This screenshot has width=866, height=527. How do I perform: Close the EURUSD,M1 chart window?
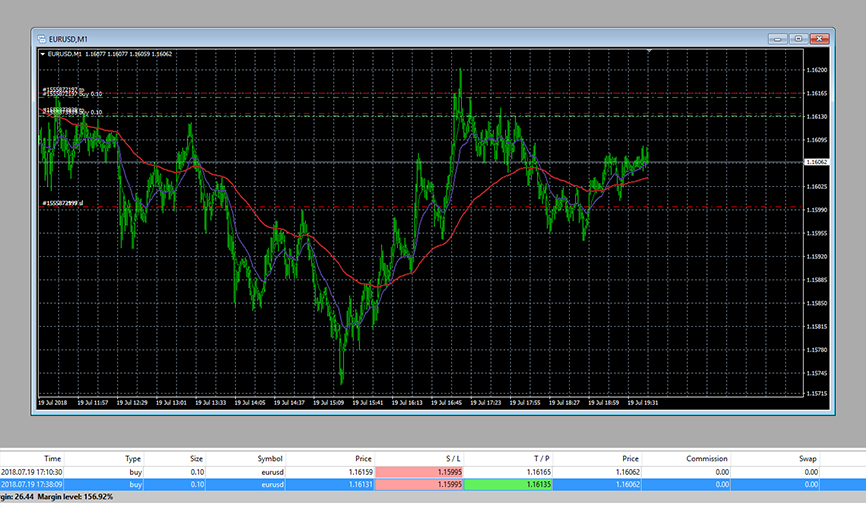(820, 39)
